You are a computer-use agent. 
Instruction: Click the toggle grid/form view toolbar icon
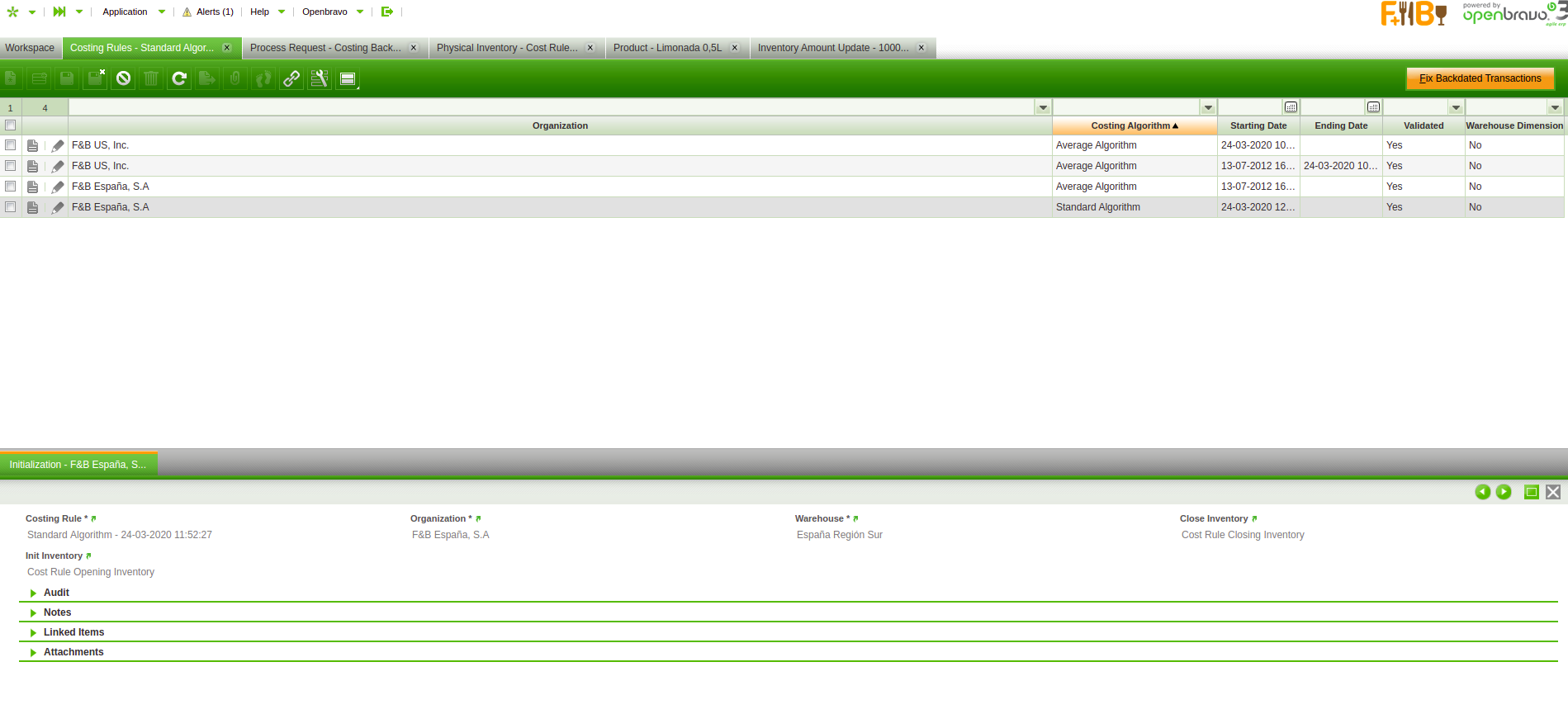348,78
